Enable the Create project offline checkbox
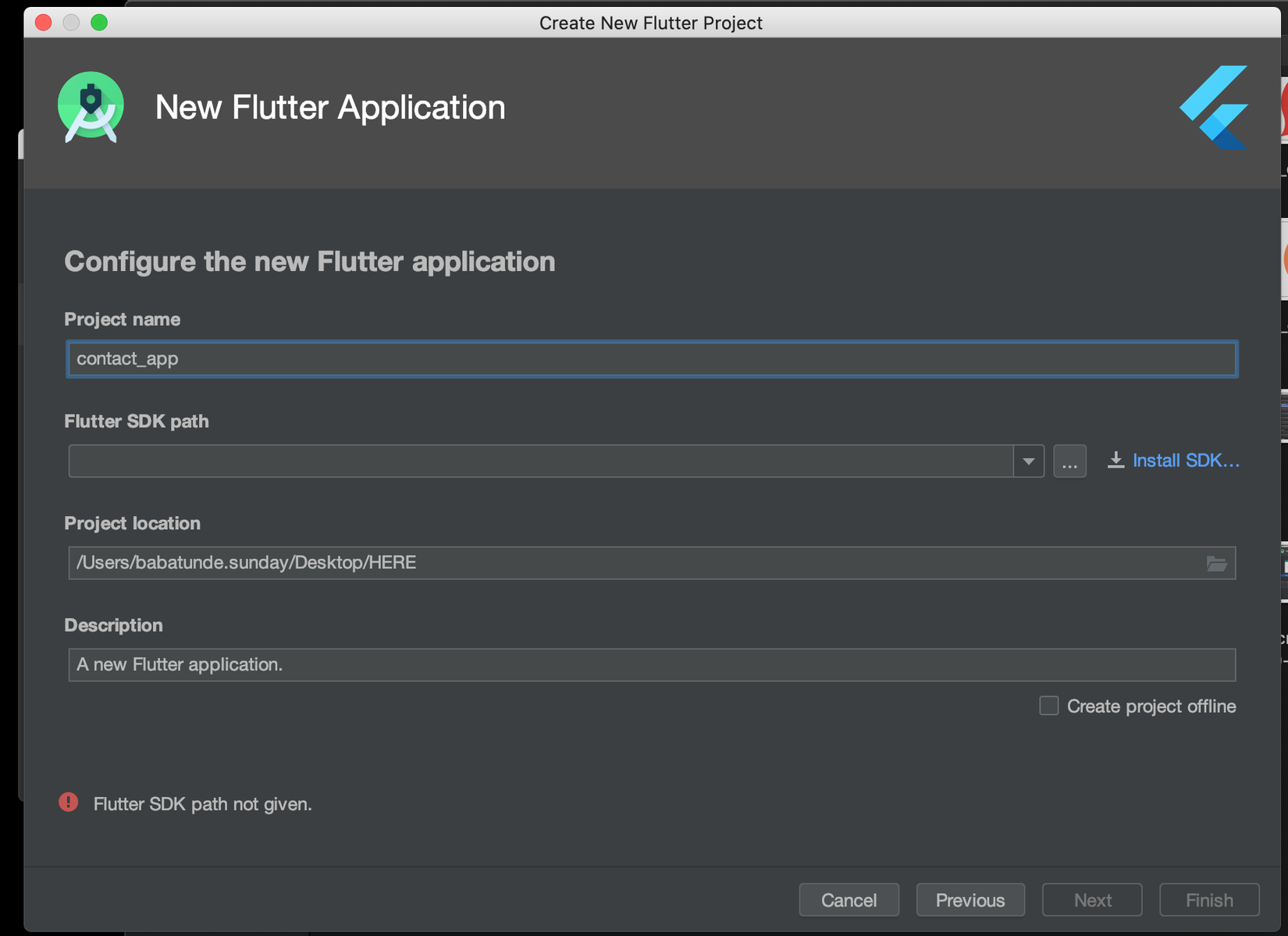Screen dimensions: 1288x936 (1048, 706)
